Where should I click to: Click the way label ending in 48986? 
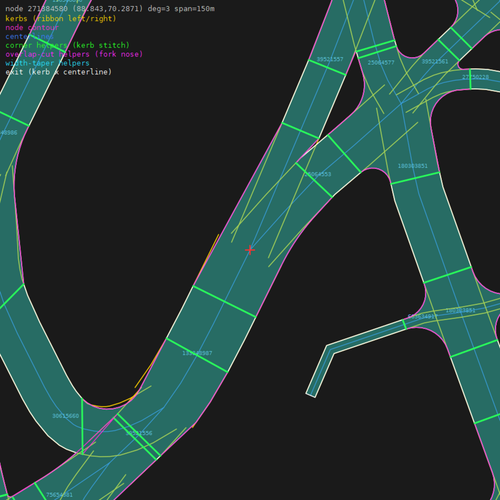[x=7, y=133]
